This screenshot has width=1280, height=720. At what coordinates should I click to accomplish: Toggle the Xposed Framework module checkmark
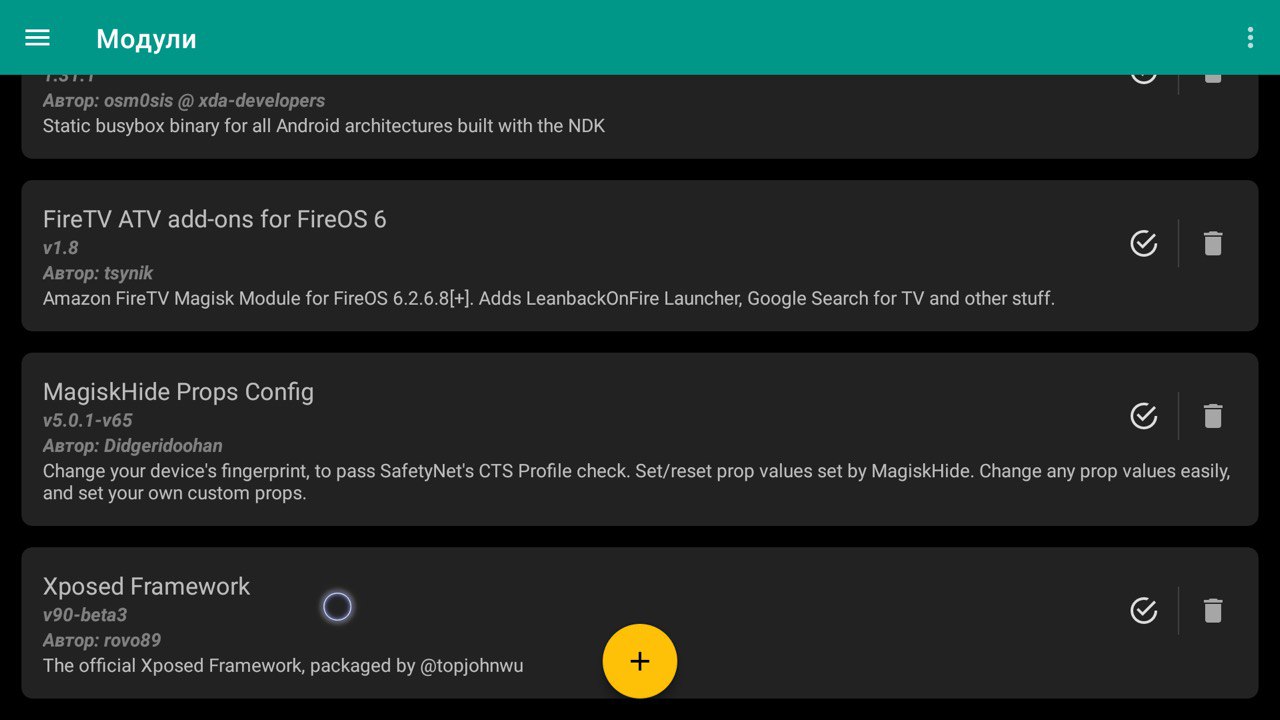coord(1143,610)
